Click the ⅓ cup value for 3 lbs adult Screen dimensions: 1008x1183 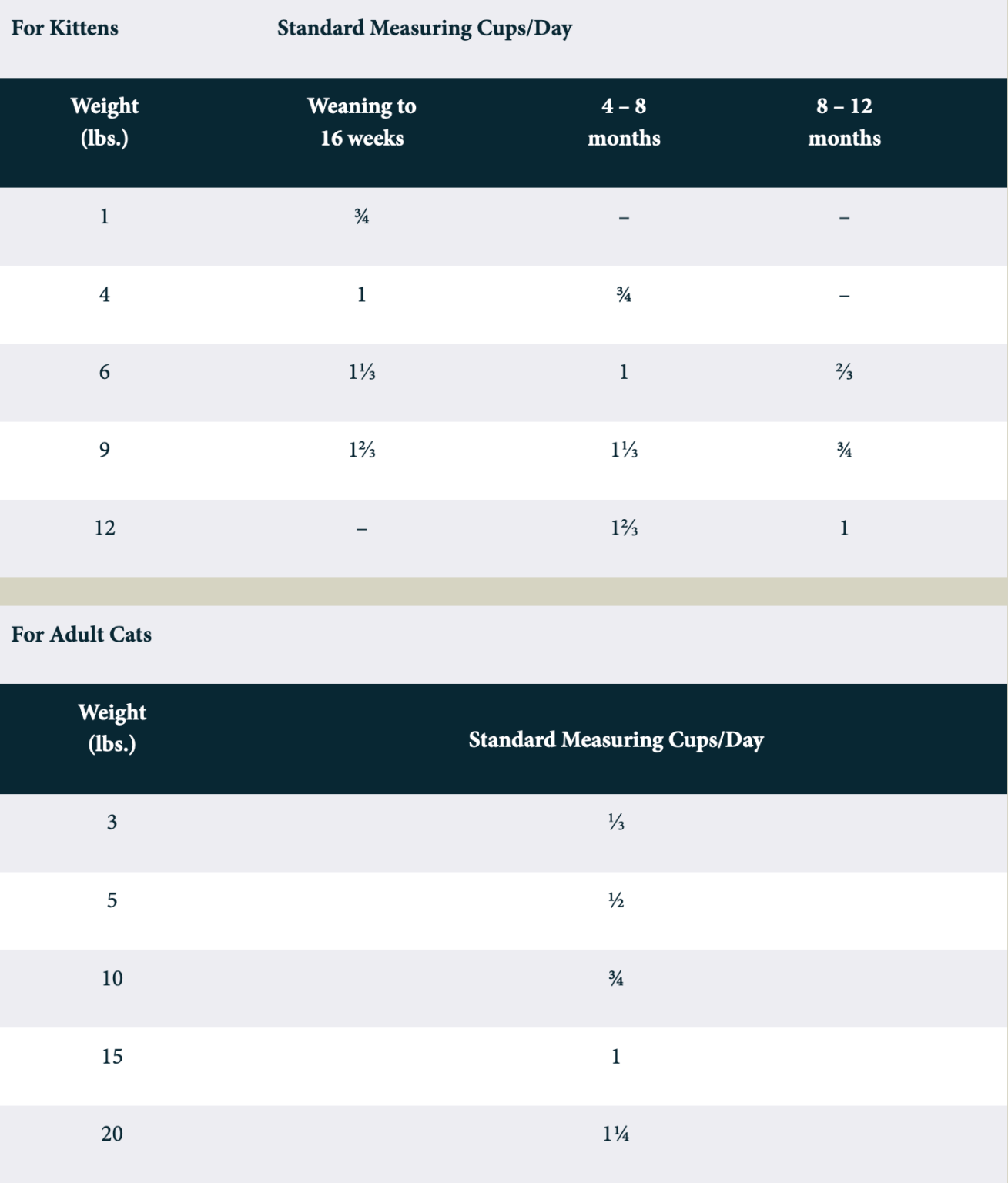[616, 823]
